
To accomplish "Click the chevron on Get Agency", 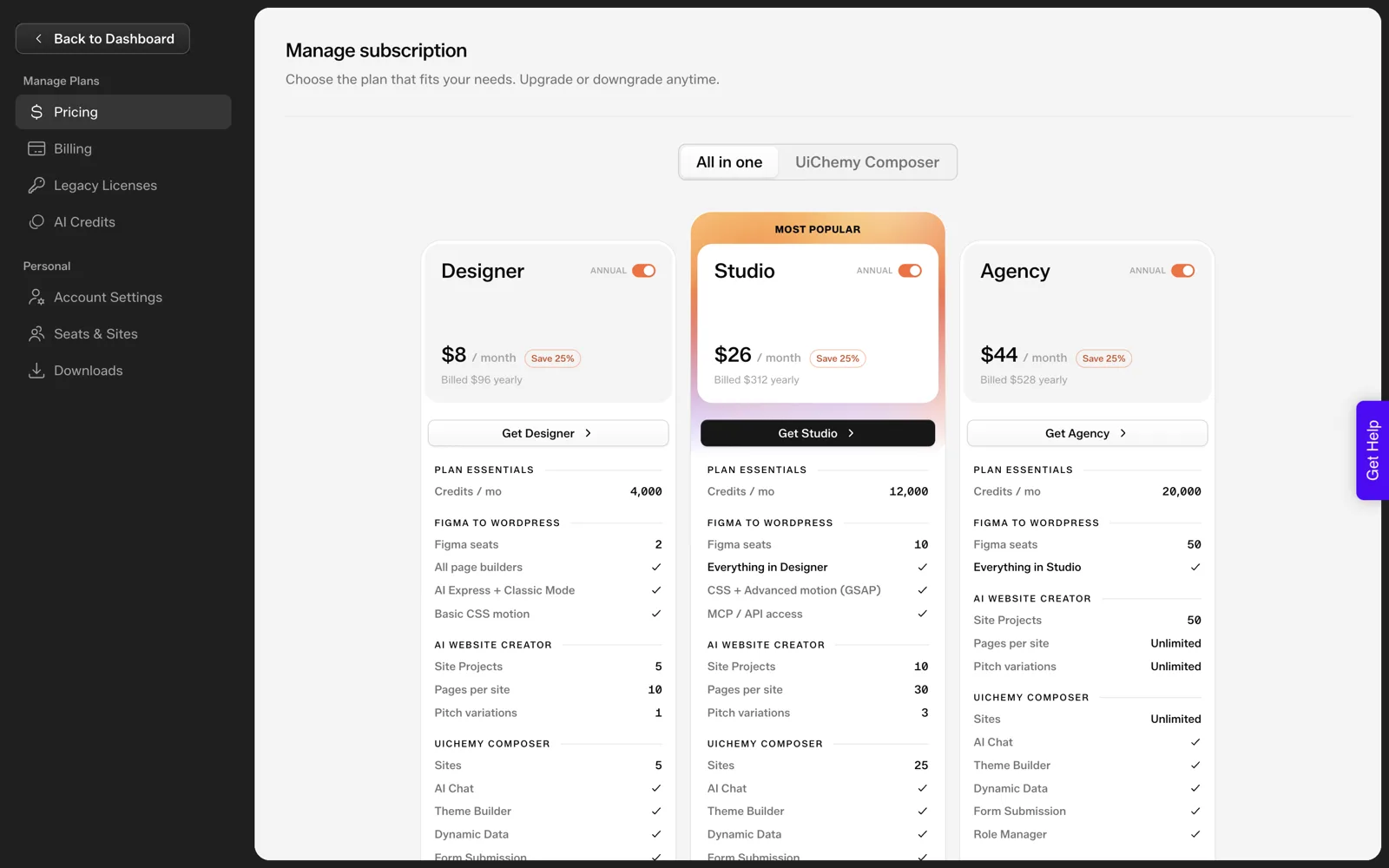I will (x=1122, y=433).
